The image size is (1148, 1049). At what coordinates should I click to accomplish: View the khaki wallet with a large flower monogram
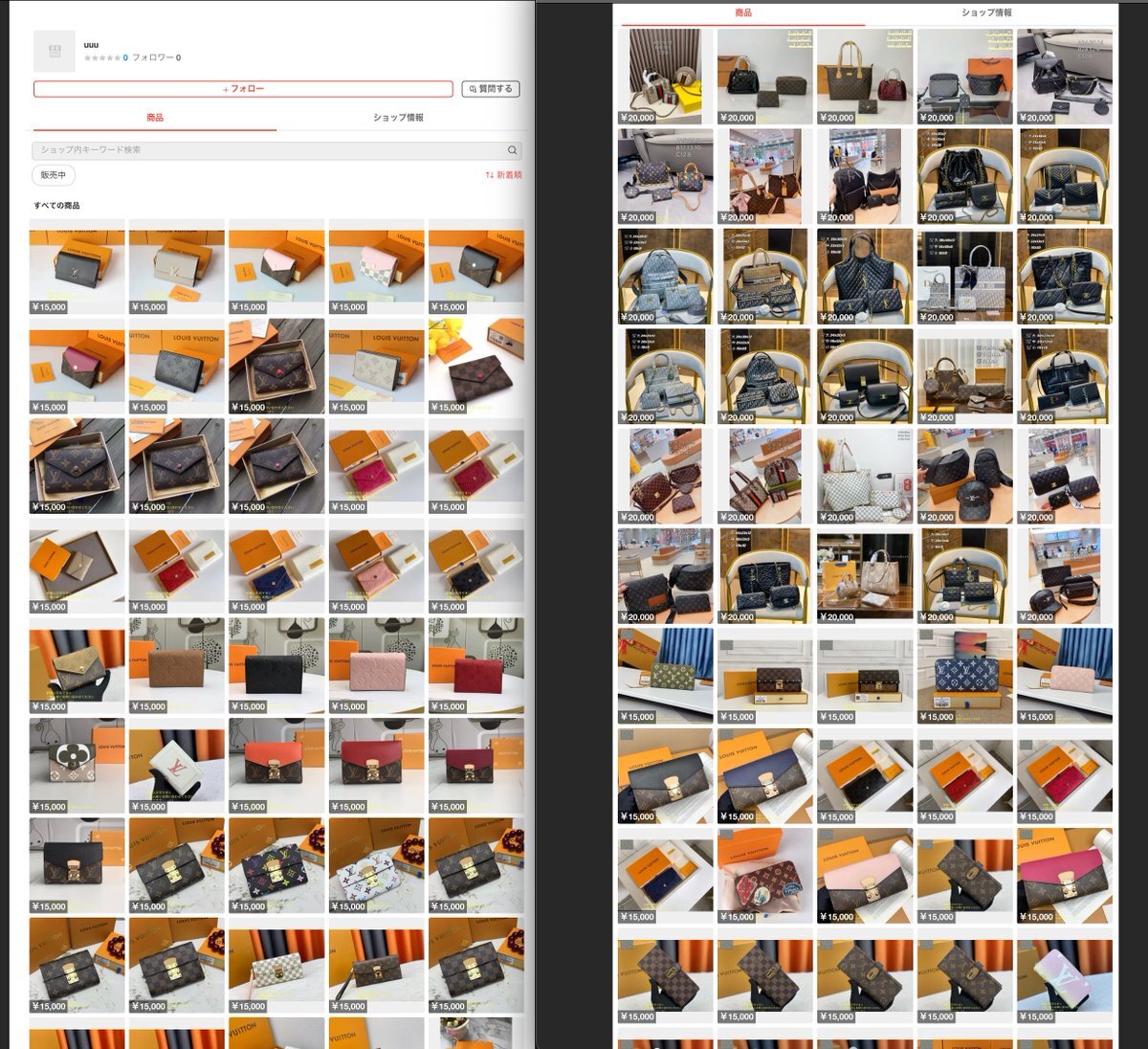(x=77, y=766)
